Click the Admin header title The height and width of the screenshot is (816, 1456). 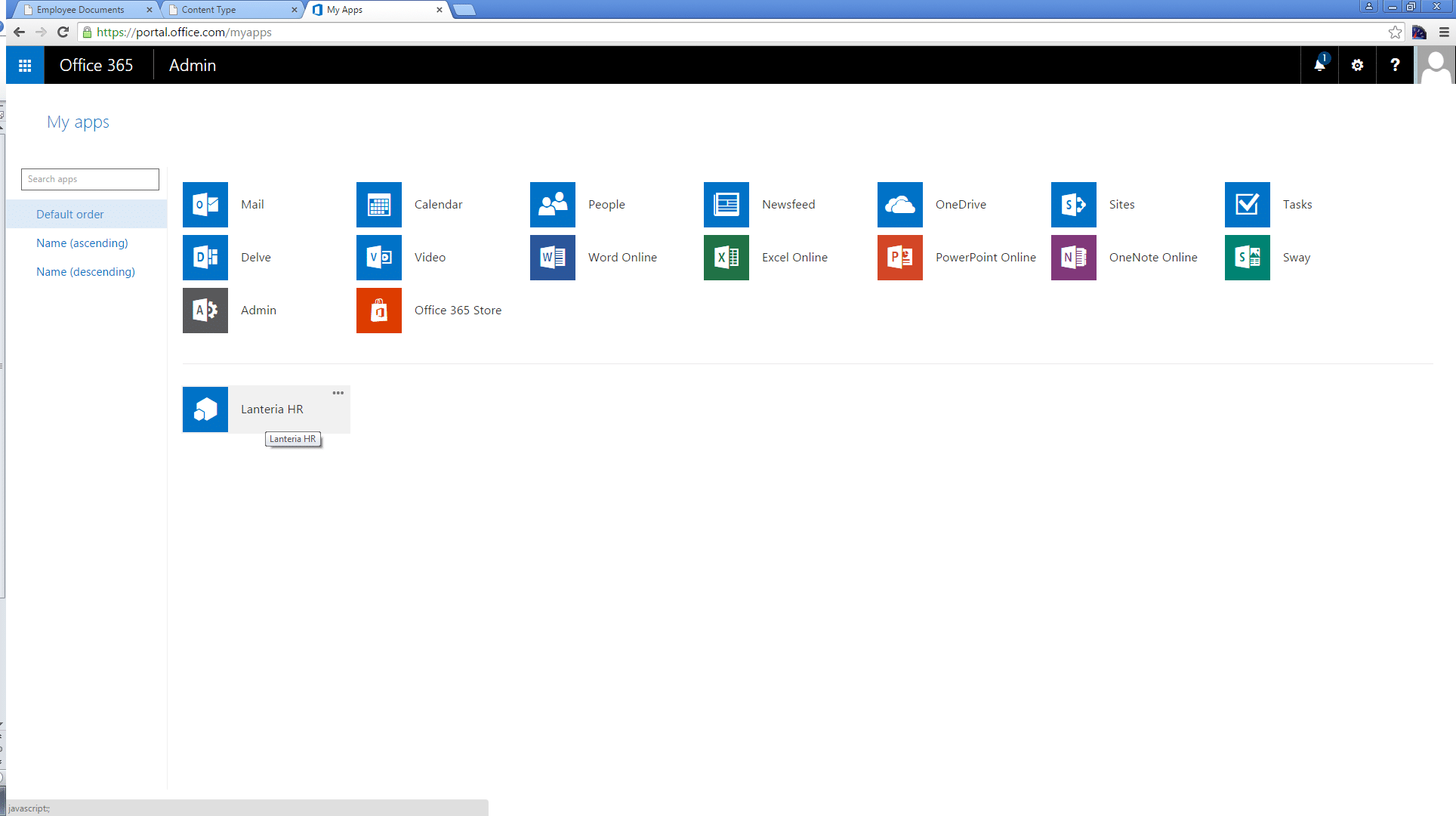[x=193, y=66]
